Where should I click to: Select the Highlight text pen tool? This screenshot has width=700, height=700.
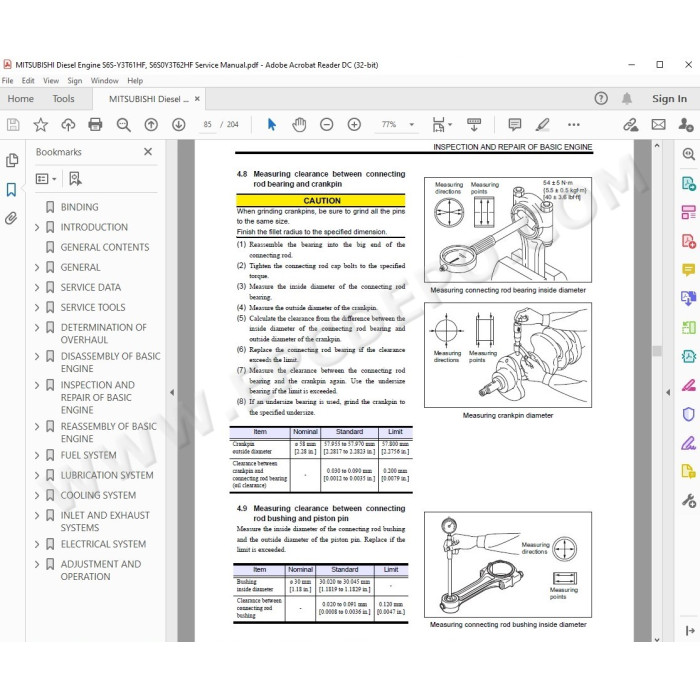tap(542, 125)
